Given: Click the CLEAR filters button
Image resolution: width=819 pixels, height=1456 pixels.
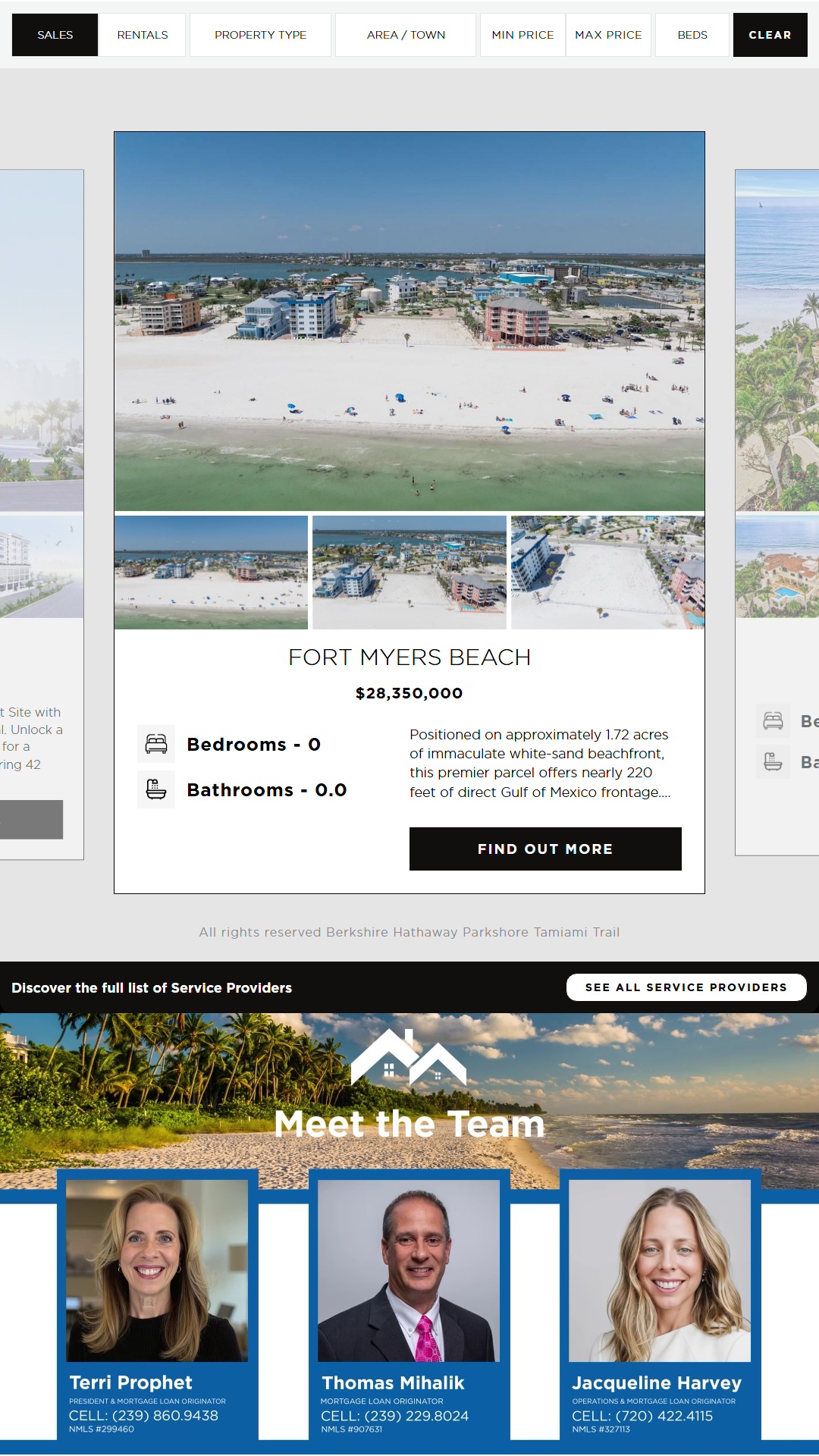Looking at the screenshot, I should pos(770,35).
